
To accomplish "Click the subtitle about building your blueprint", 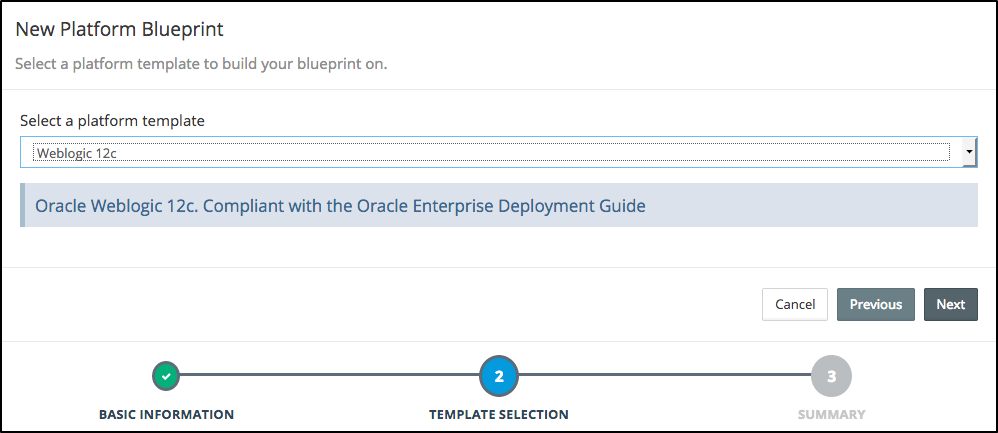I will click(201, 64).
